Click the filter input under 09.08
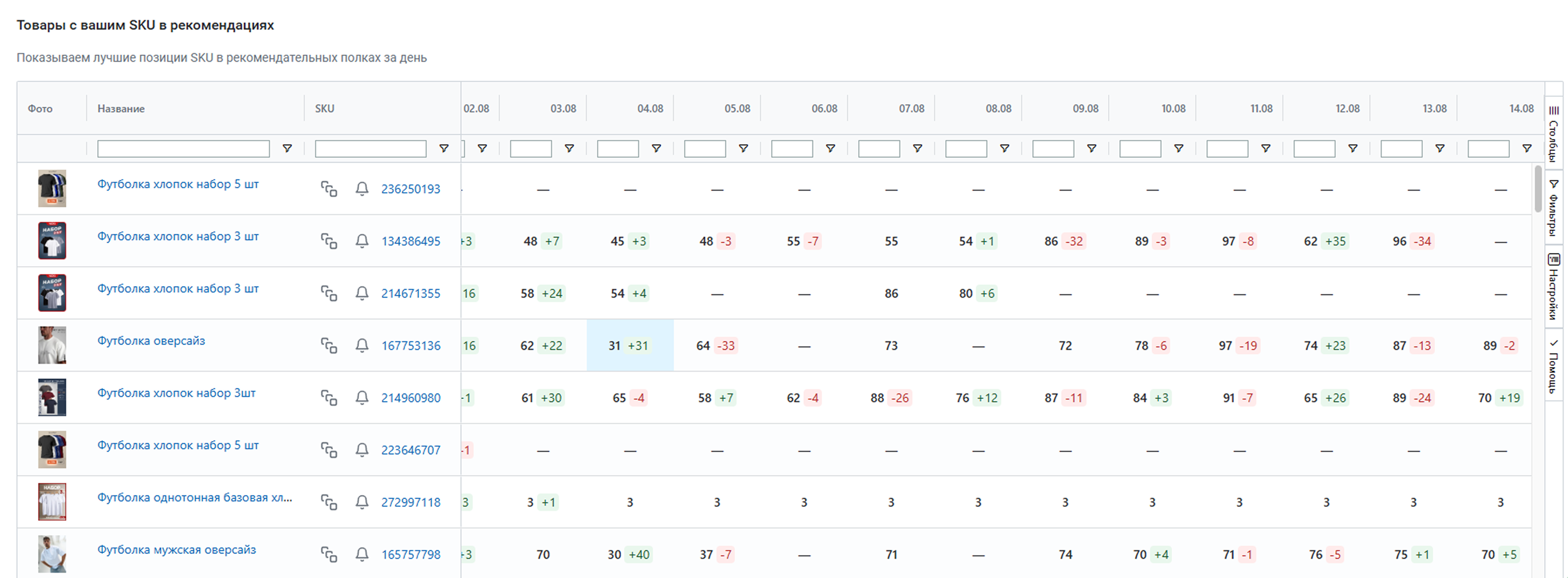Viewport: 1568px width, 578px height. click(1053, 148)
